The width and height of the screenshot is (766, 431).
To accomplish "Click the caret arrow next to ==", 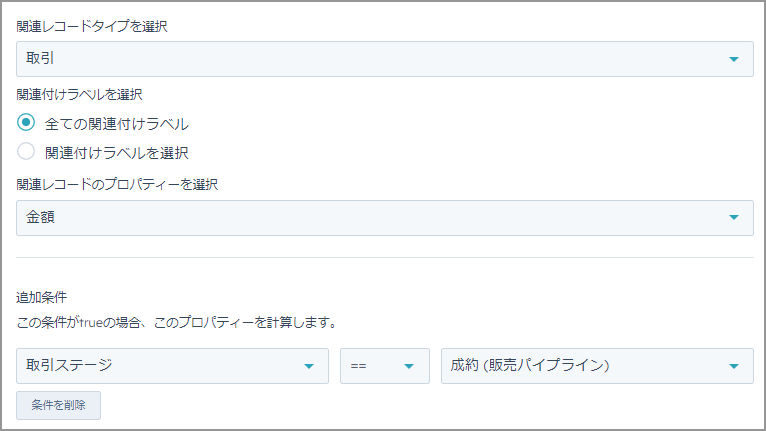I will pyautogui.click(x=409, y=366).
